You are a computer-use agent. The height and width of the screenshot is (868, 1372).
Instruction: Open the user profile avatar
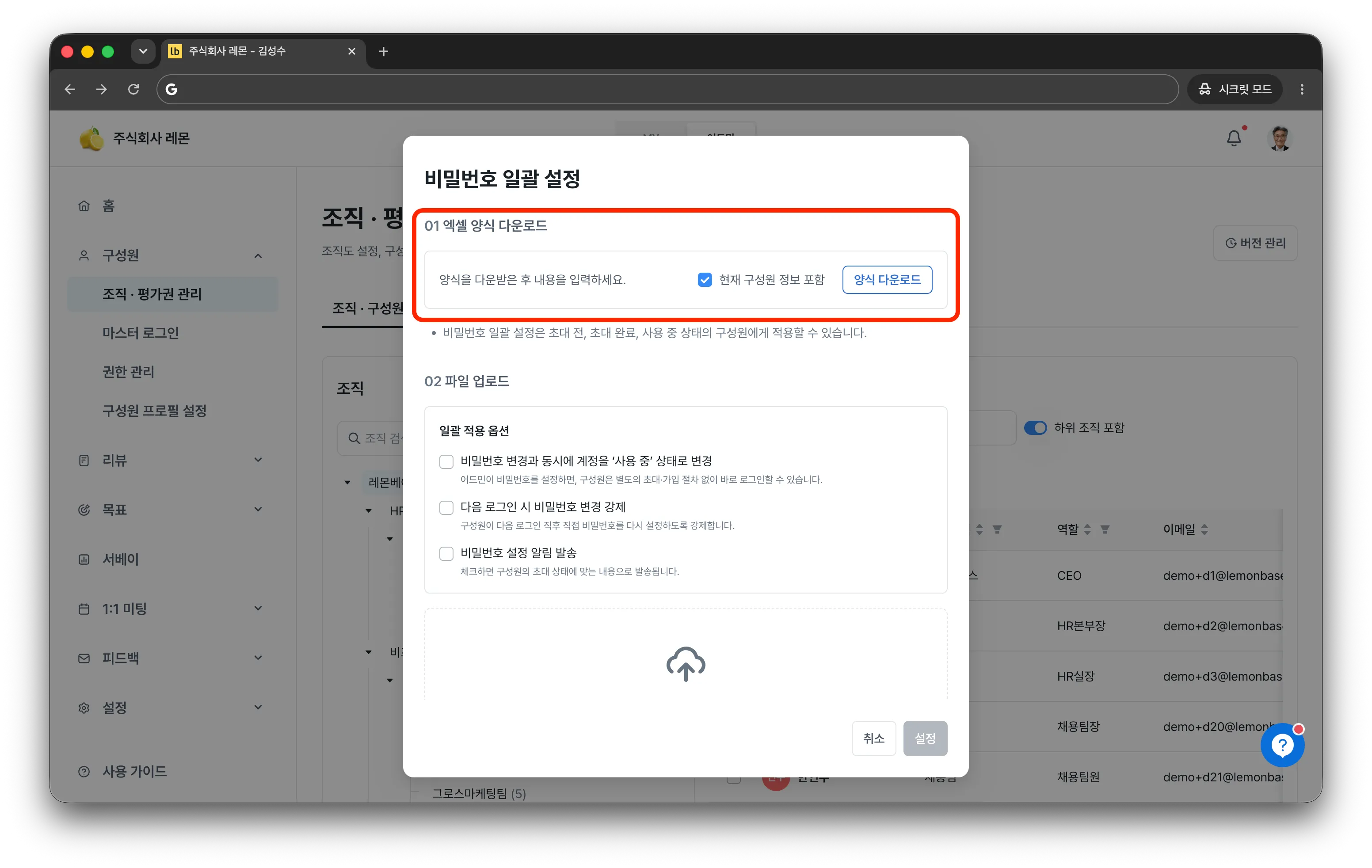[x=1280, y=138]
